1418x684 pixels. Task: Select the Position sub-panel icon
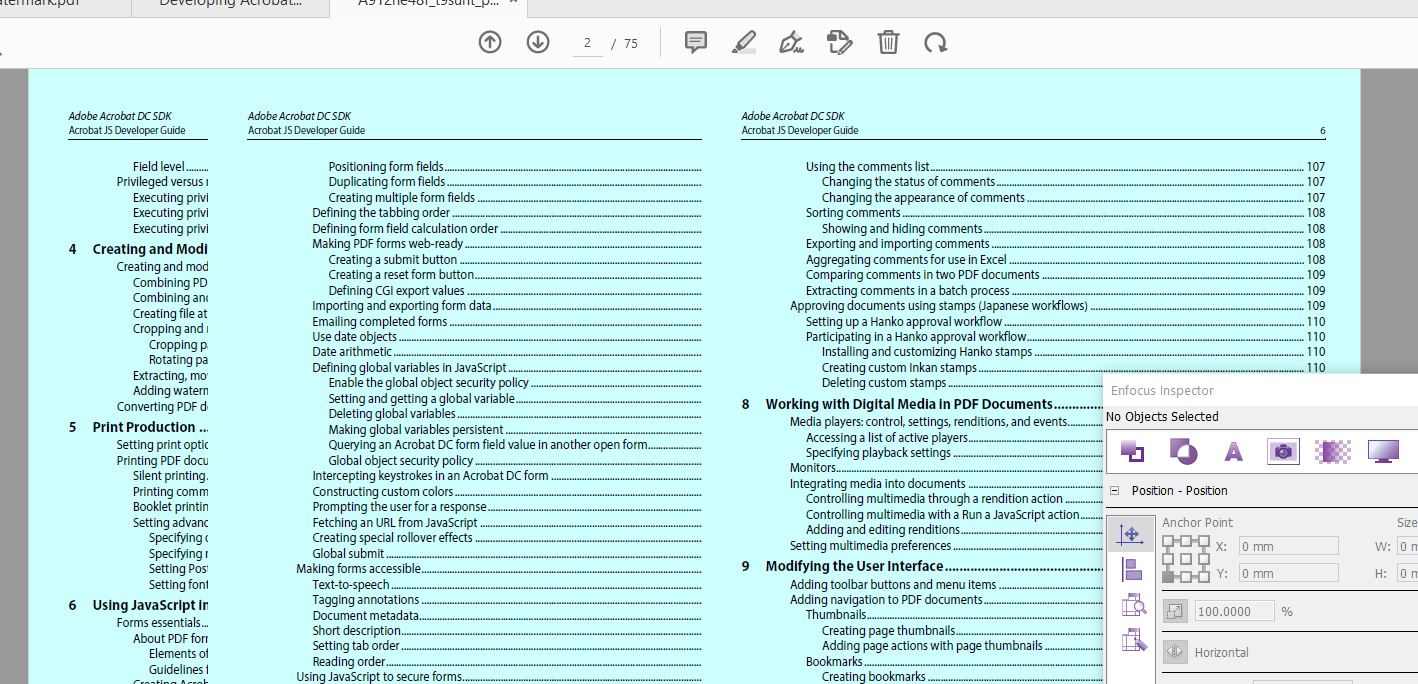click(1131, 534)
